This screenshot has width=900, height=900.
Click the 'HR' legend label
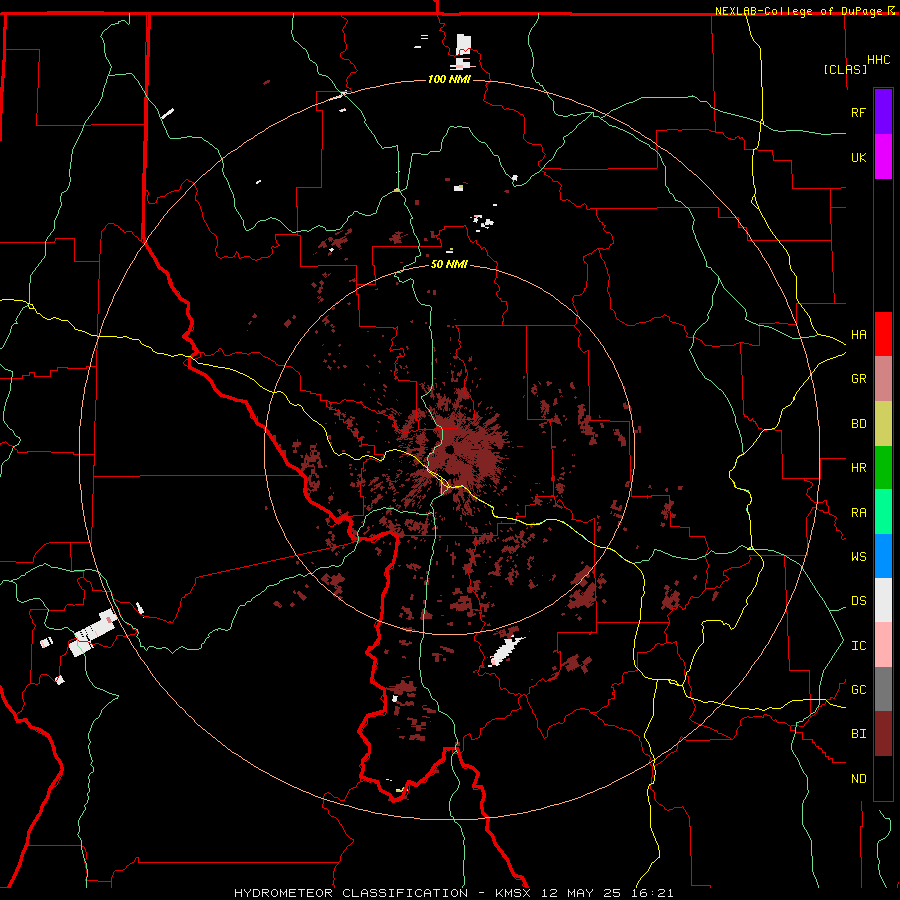coord(858,468)
